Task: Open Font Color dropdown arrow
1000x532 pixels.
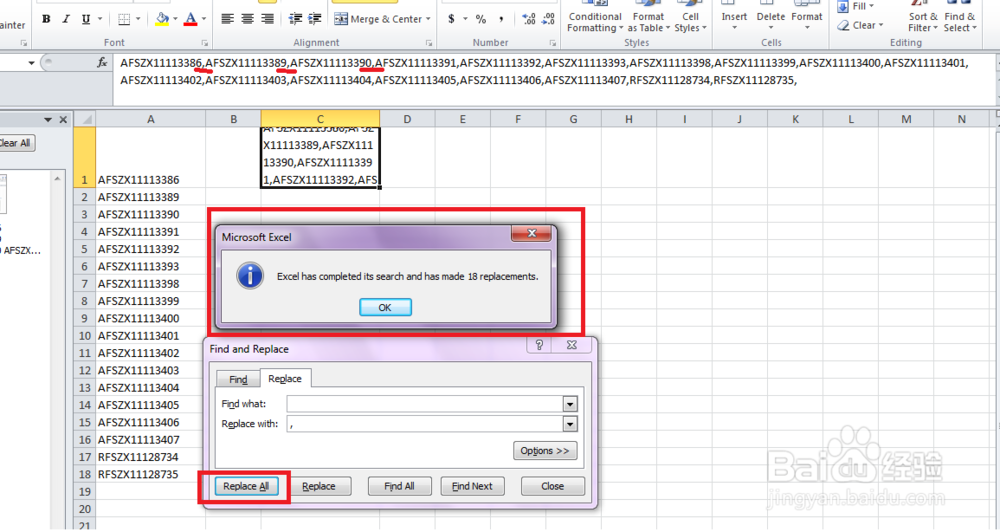Action: pyautogui.click(x=203, y=19)
